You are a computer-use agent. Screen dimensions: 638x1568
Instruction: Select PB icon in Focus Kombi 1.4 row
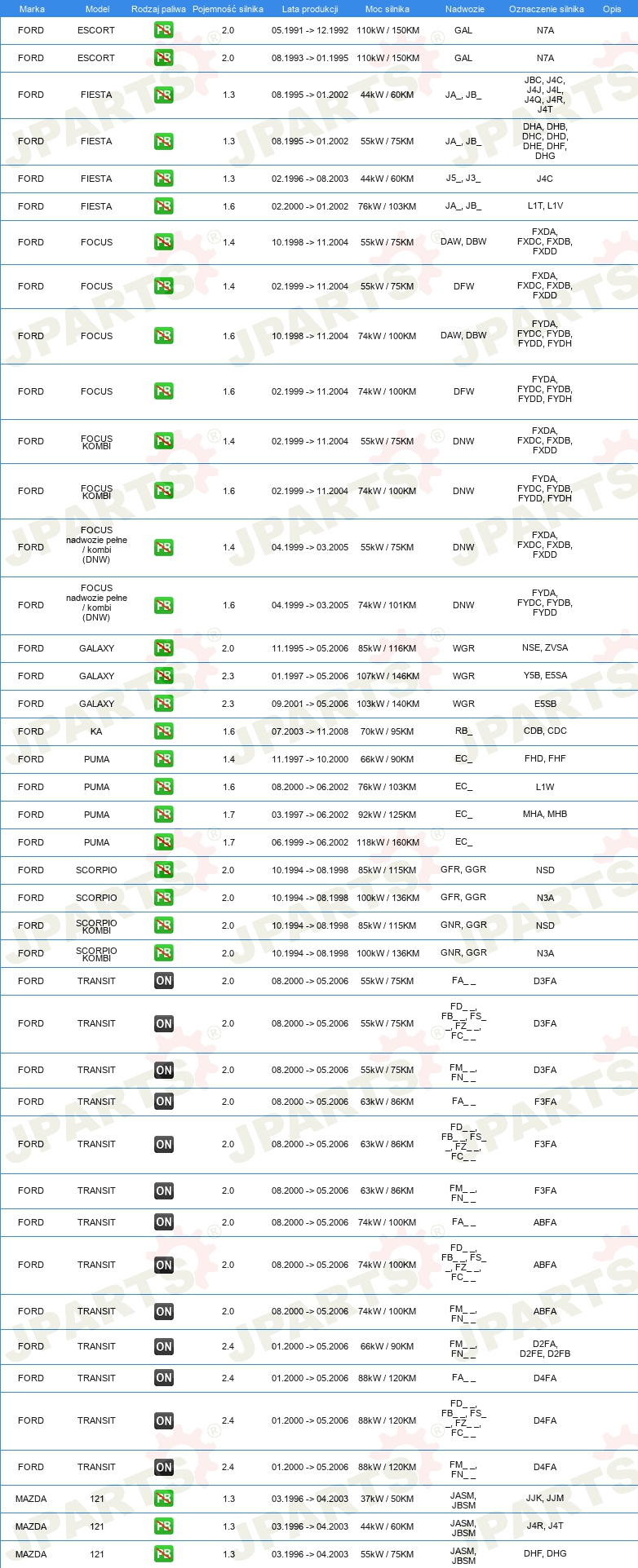click(x=164, y=441)
